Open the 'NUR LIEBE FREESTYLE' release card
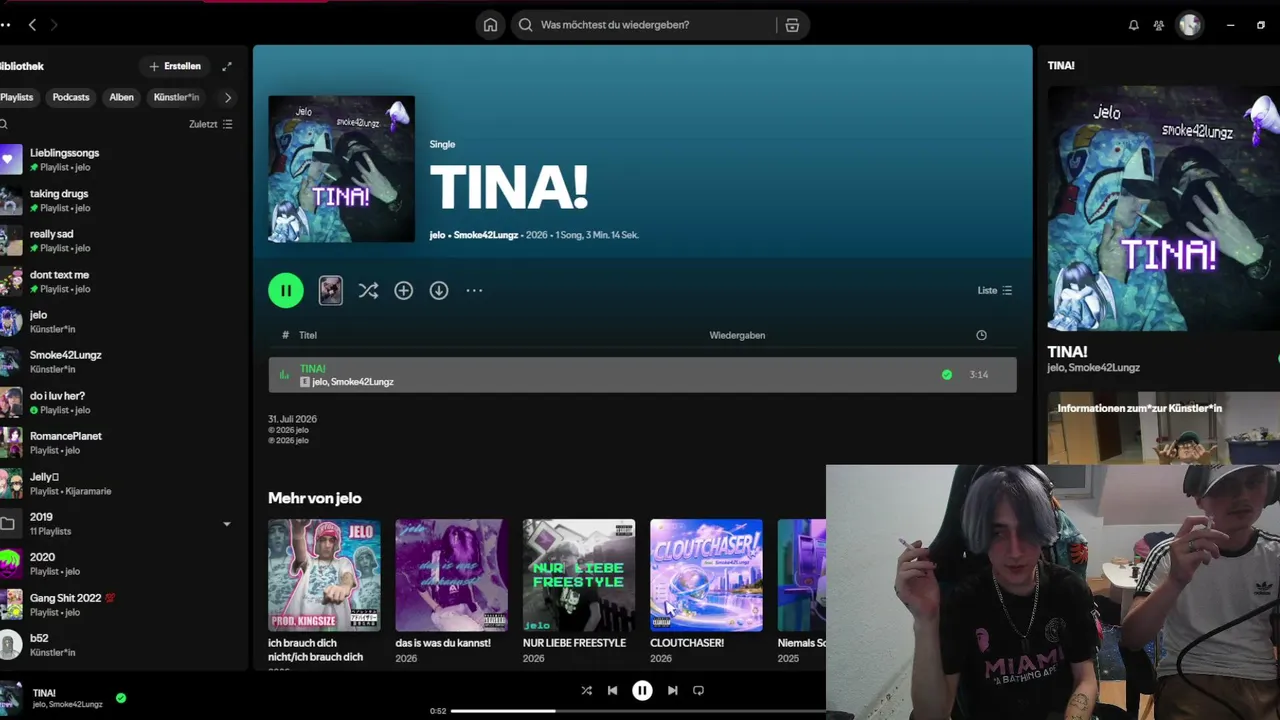 click(579, 590)
